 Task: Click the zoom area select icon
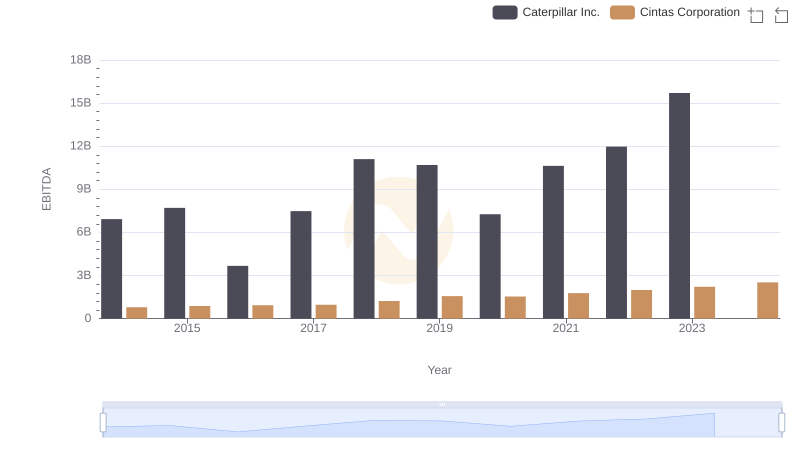(756, 15)
